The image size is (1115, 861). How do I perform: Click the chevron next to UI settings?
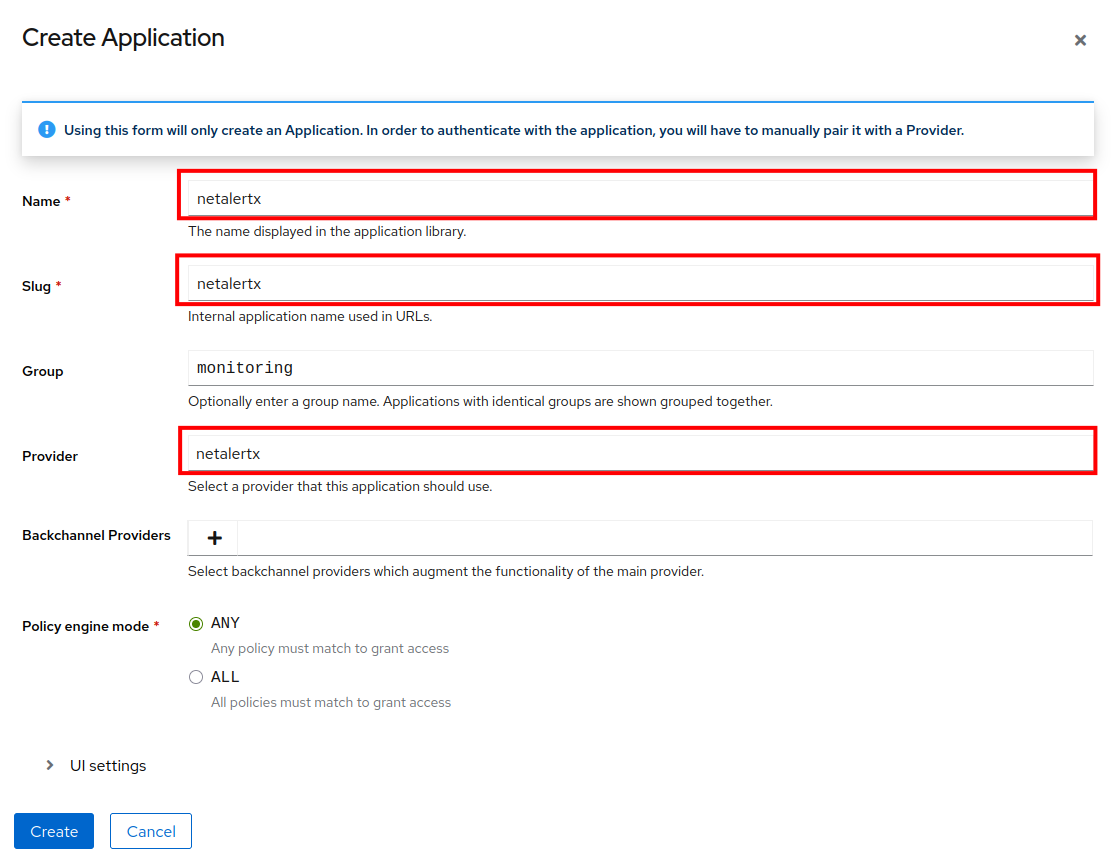tap(49, 765)
